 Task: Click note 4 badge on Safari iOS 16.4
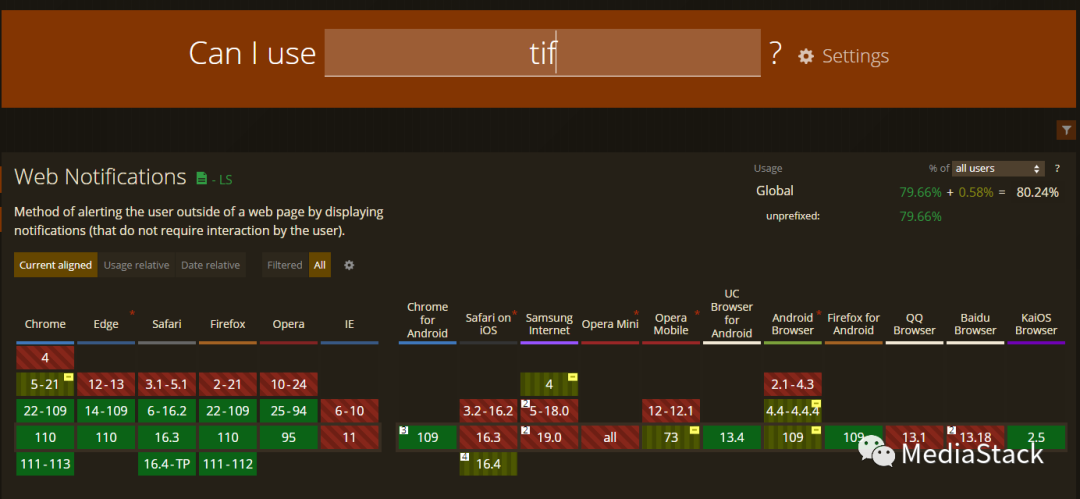[465, 457]
